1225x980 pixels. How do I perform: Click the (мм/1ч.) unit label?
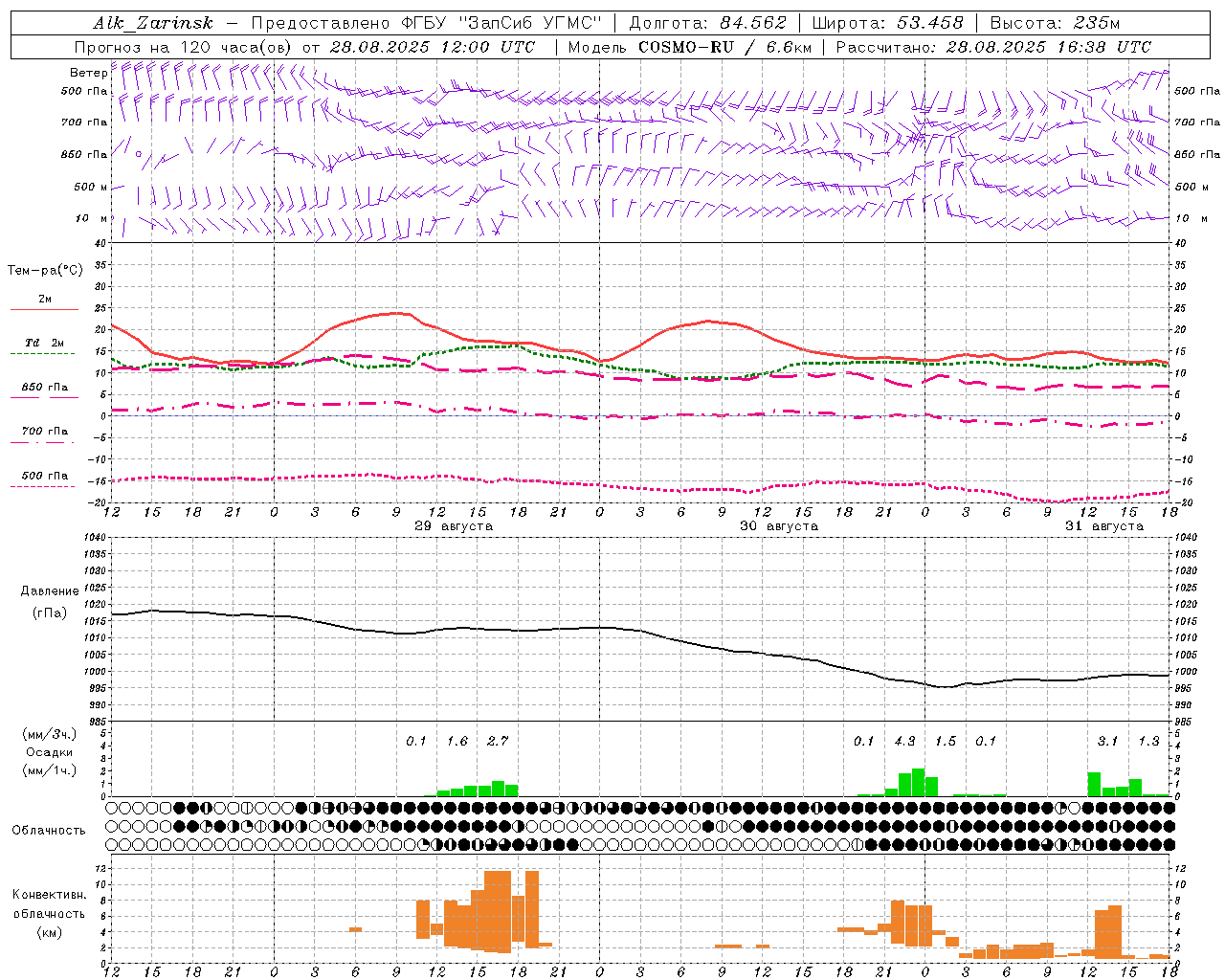click(x=50, y=770)
